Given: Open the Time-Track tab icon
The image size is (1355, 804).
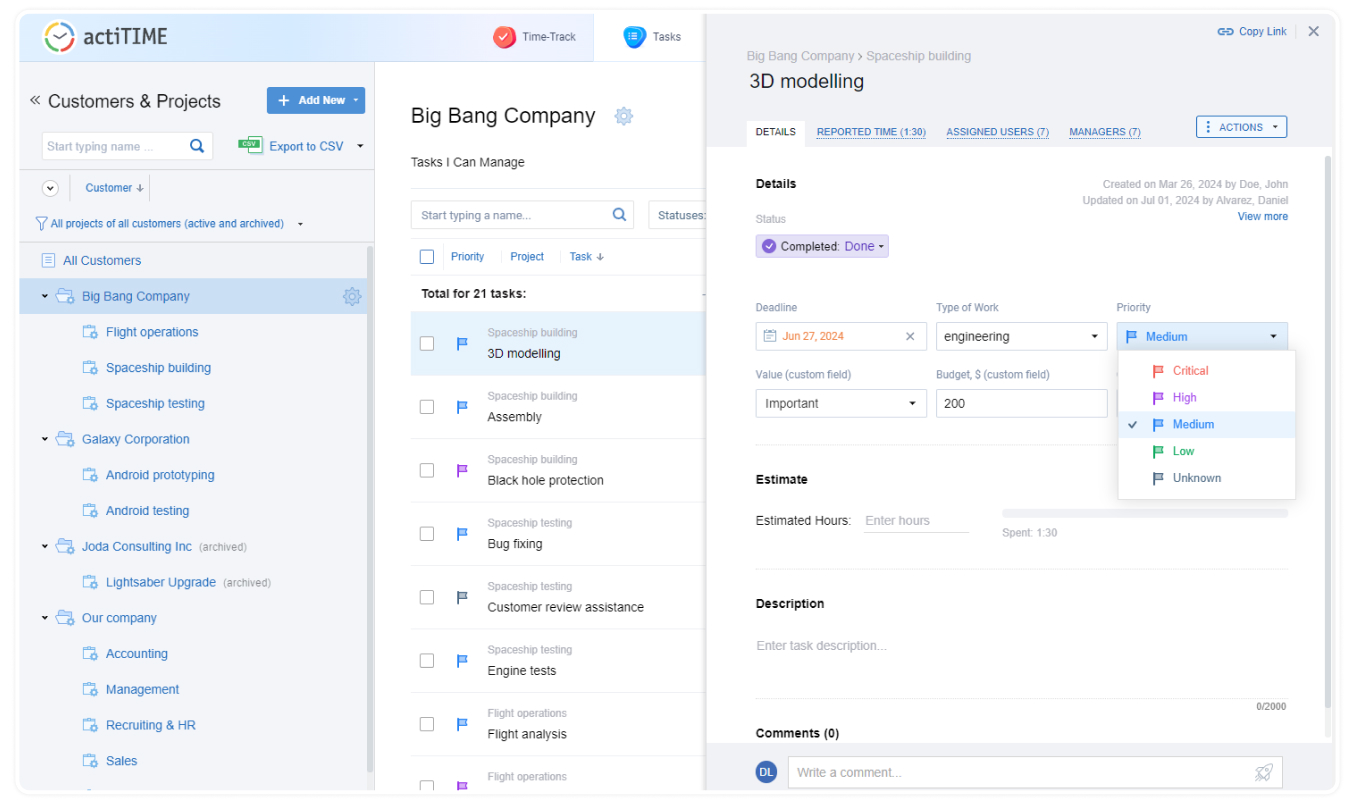Looking at the screenshot, I should pyautogui.click(x=504, y=37).
